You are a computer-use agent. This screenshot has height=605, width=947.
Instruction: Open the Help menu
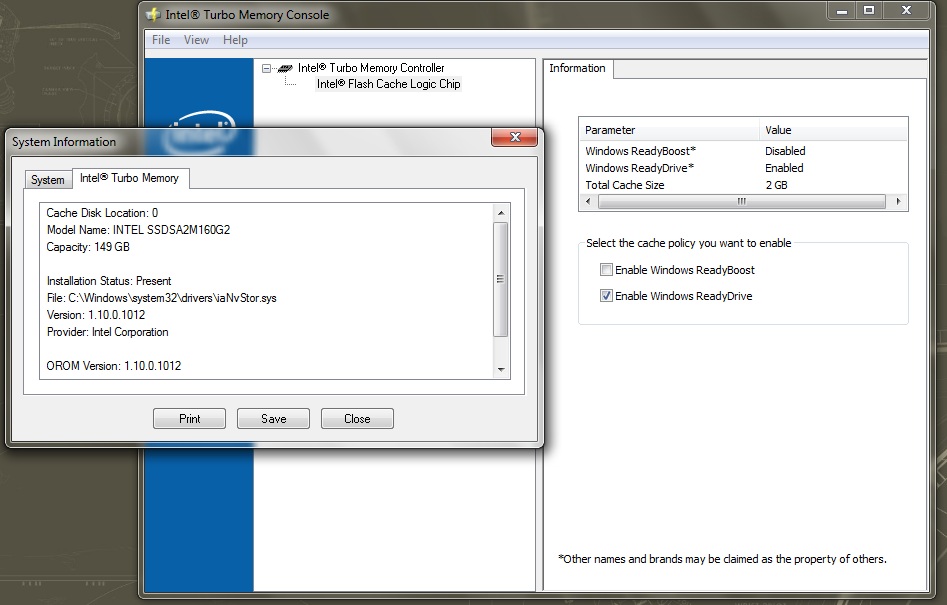(x=235, y=40)
